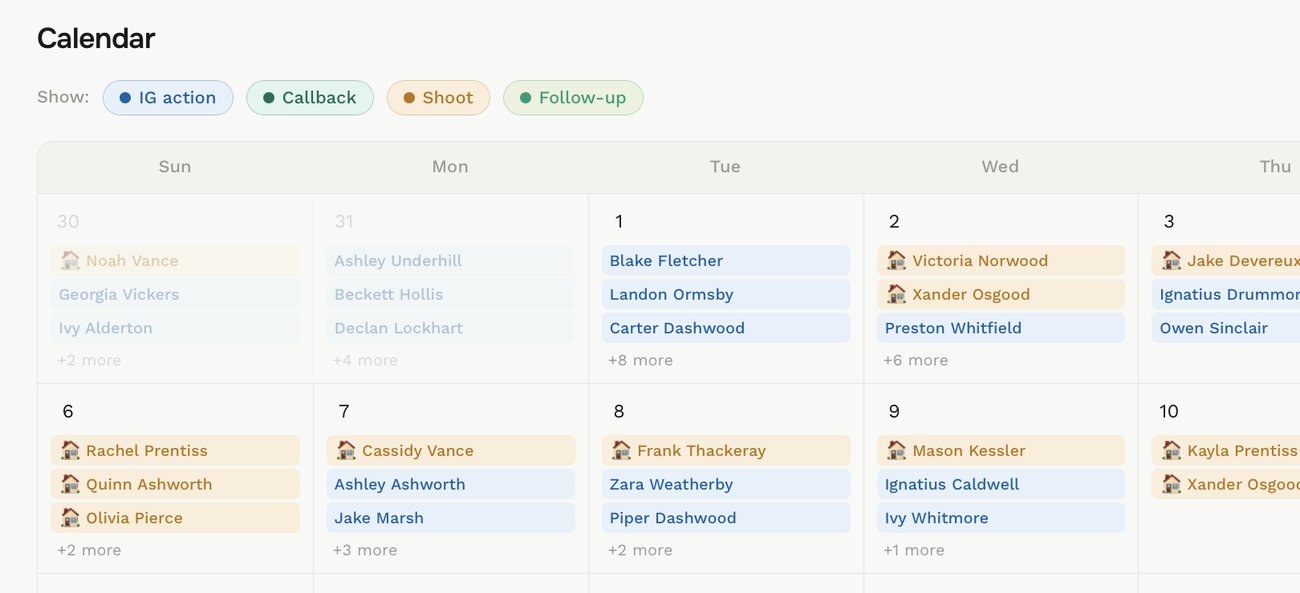Open Preston Whitfield event
Screen dimensions: 1300x593
(x=1001, y=328)
